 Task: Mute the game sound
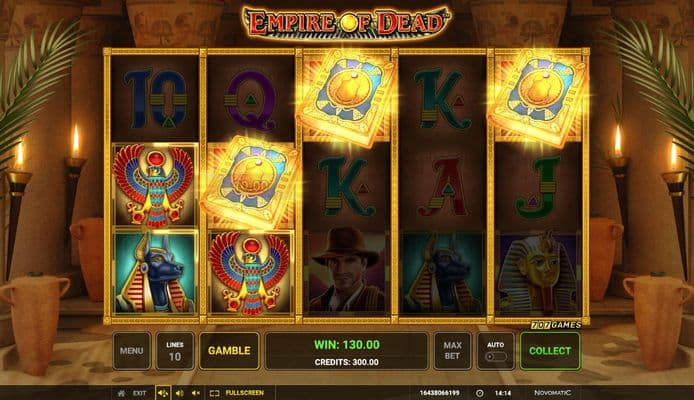click(196, 393)
